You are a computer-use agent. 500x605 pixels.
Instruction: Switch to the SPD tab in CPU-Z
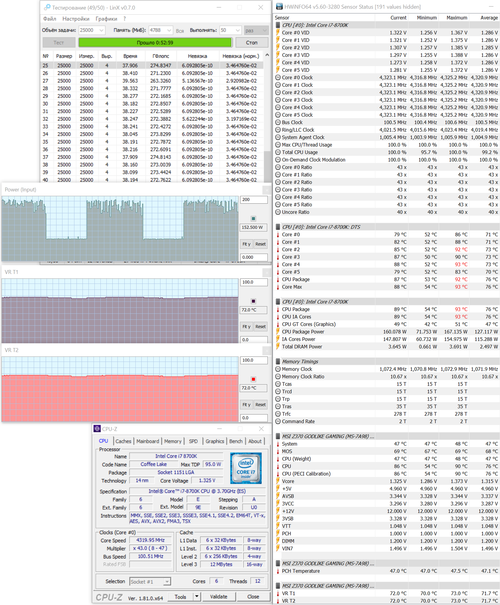pyautogui.click(x=193, y=441)
